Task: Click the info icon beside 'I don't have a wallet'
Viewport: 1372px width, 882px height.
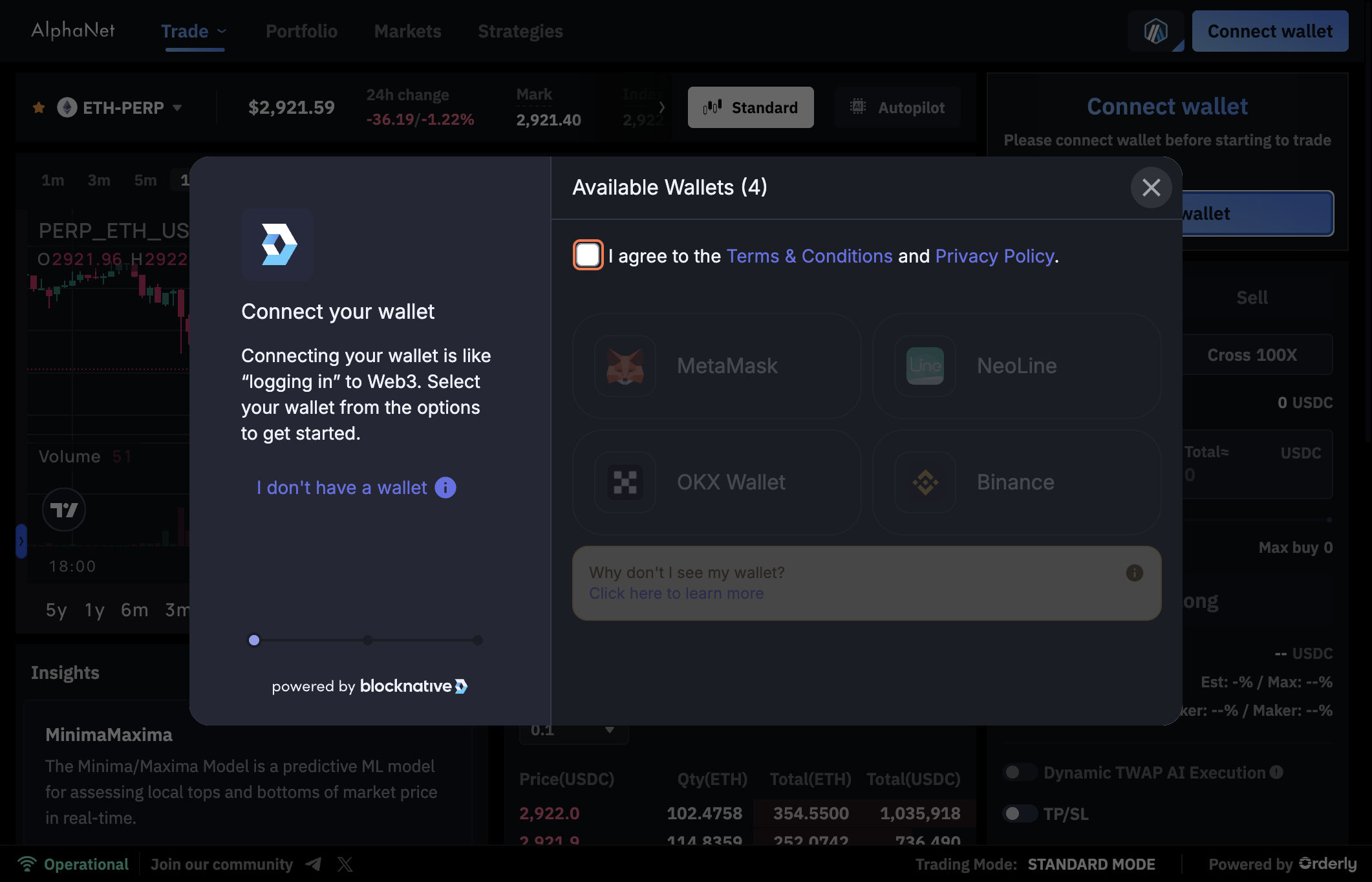Action: point(445,488)
